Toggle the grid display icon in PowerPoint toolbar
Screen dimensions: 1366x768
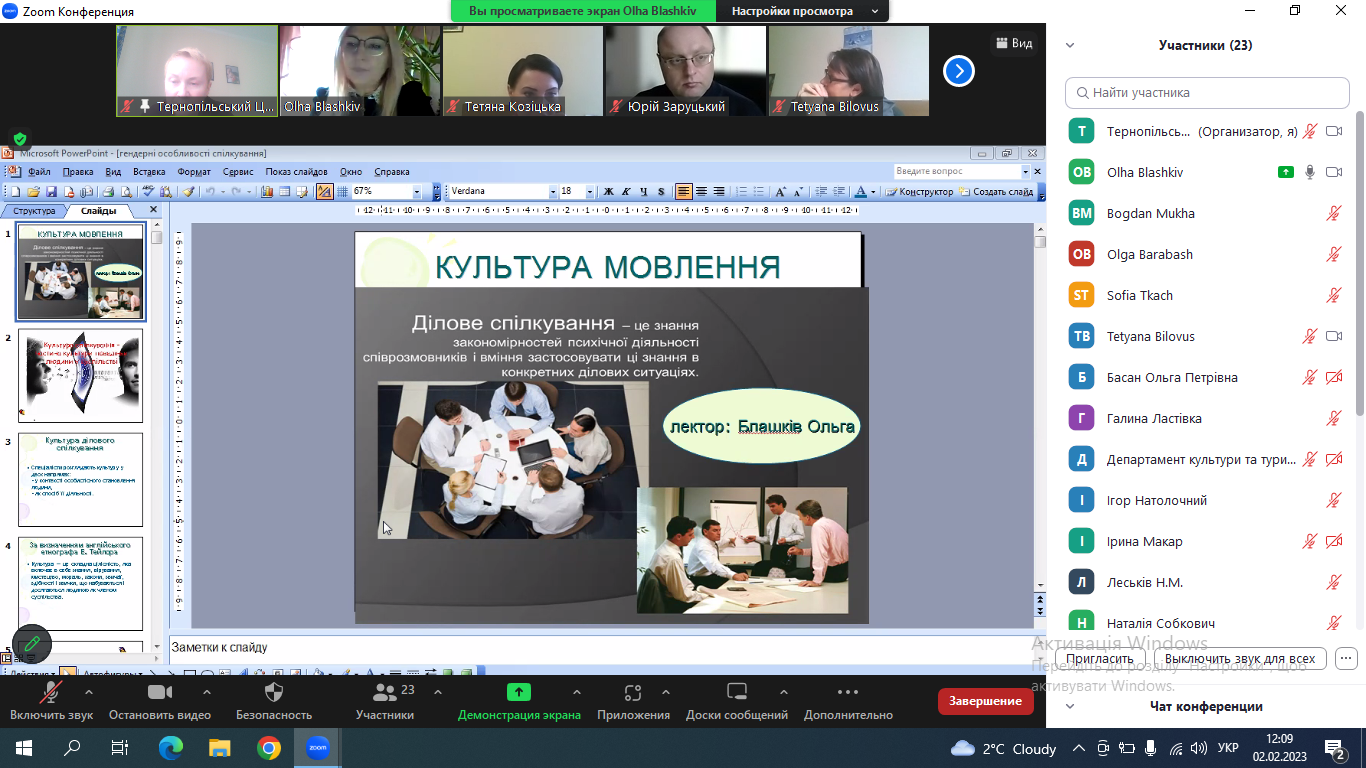coord(342,191)
